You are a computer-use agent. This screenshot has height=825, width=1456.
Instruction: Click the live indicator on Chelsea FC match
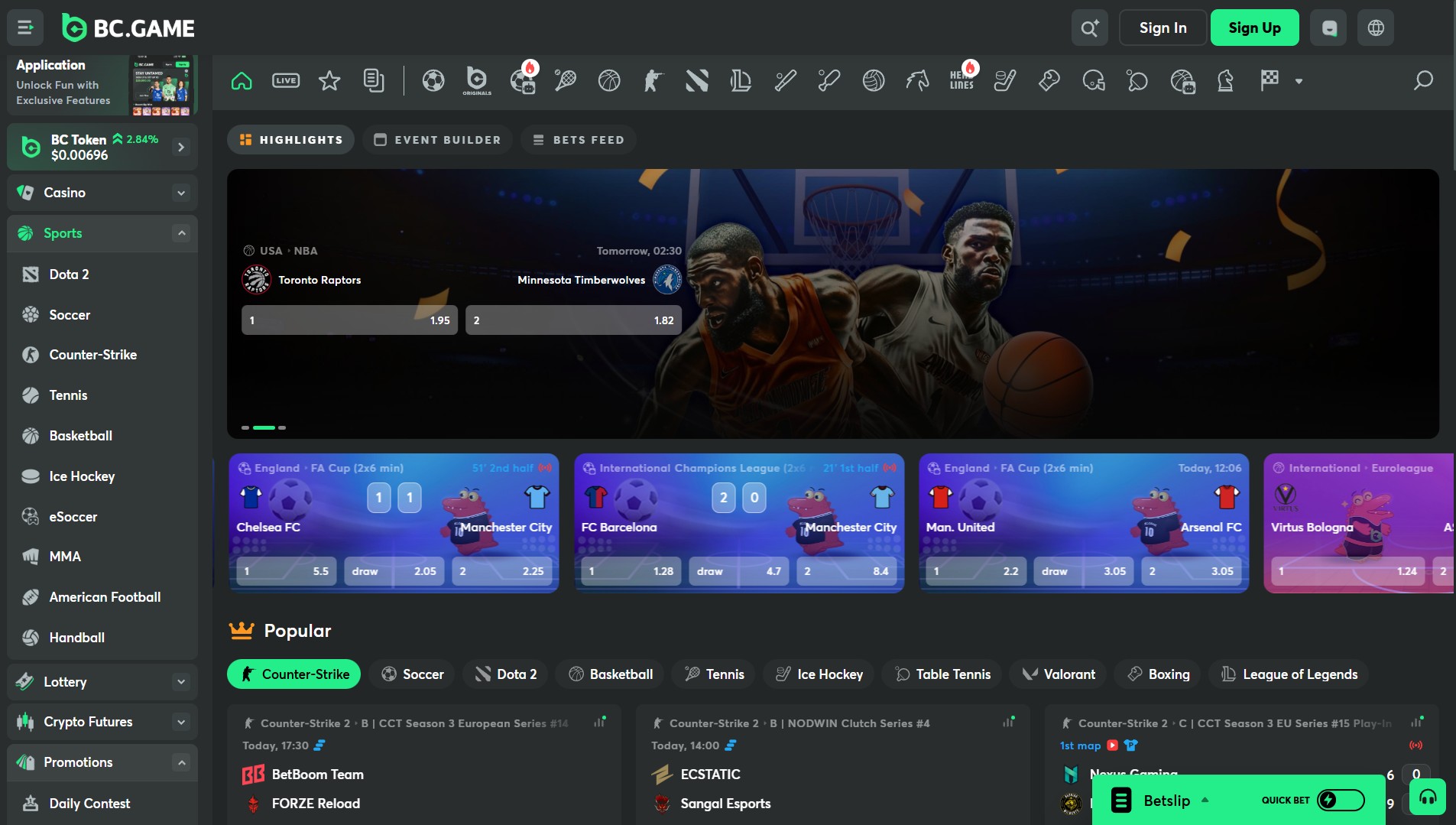(x=546, y=467)
